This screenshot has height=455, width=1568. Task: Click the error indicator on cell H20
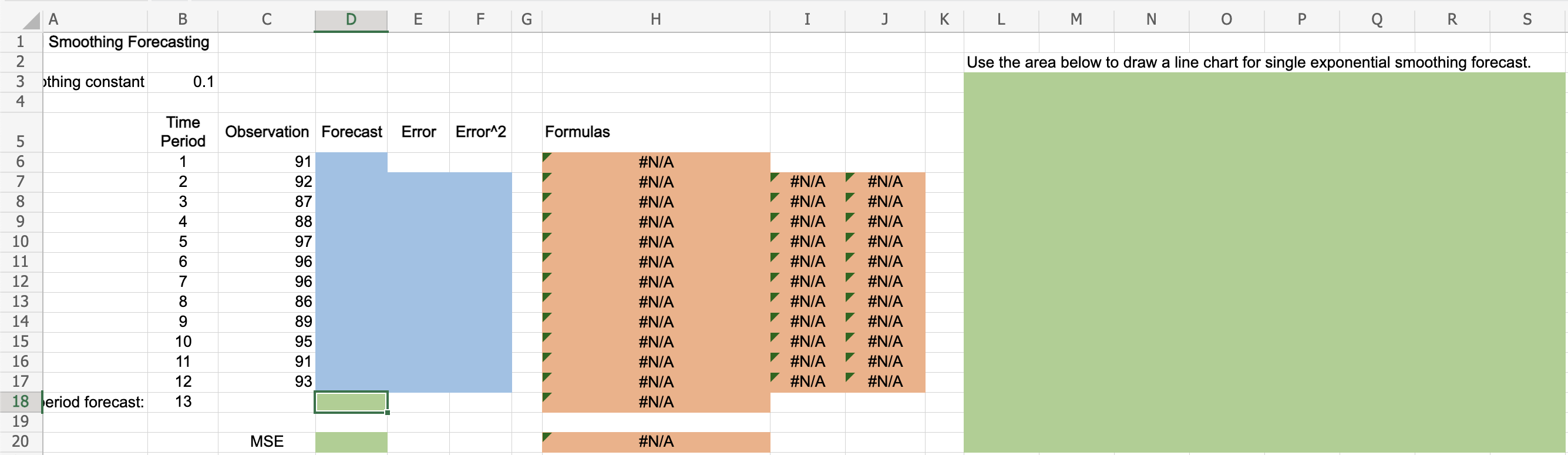tap(547, 437)
